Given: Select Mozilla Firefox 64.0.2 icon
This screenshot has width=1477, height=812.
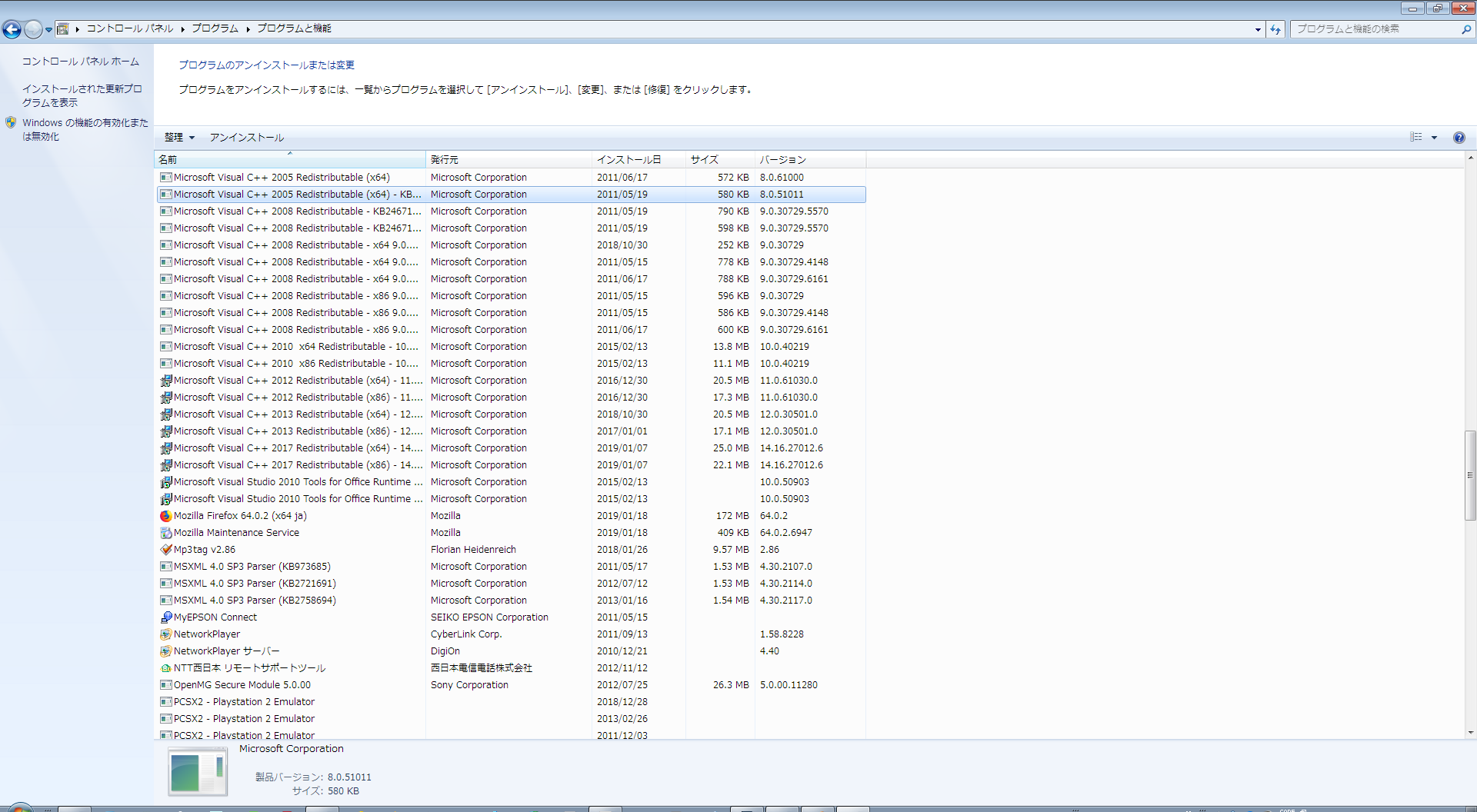Looking at the screenshot, I should pyautogui.click(x=165, y=516).
